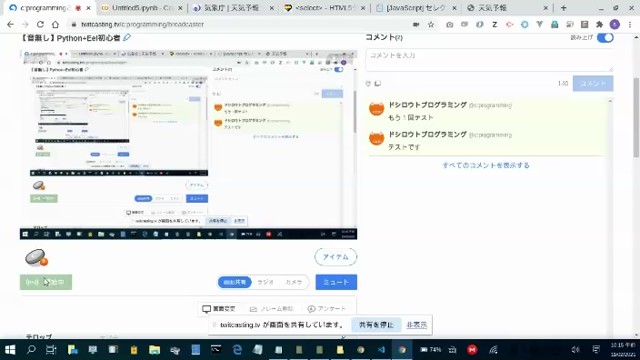Click the アイテム button

pos(336,257)
